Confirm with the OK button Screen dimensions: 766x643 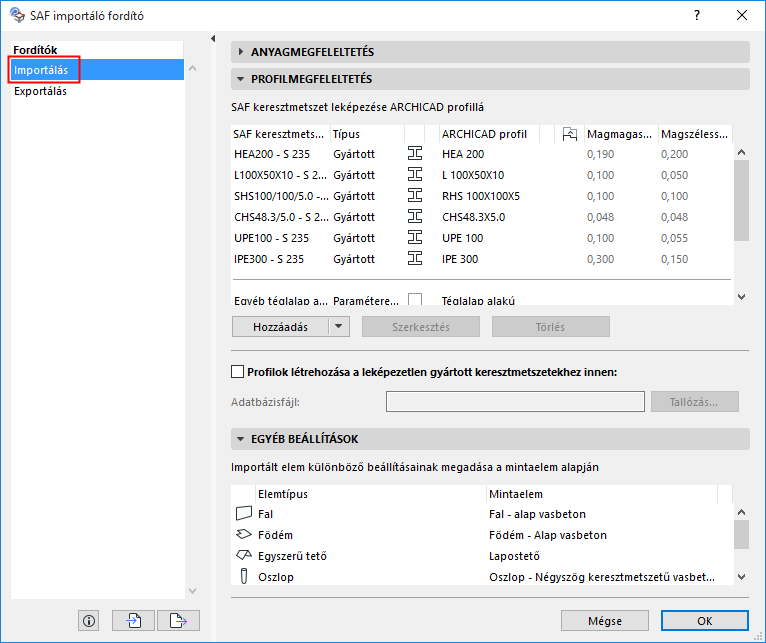(x=704, y=621)
